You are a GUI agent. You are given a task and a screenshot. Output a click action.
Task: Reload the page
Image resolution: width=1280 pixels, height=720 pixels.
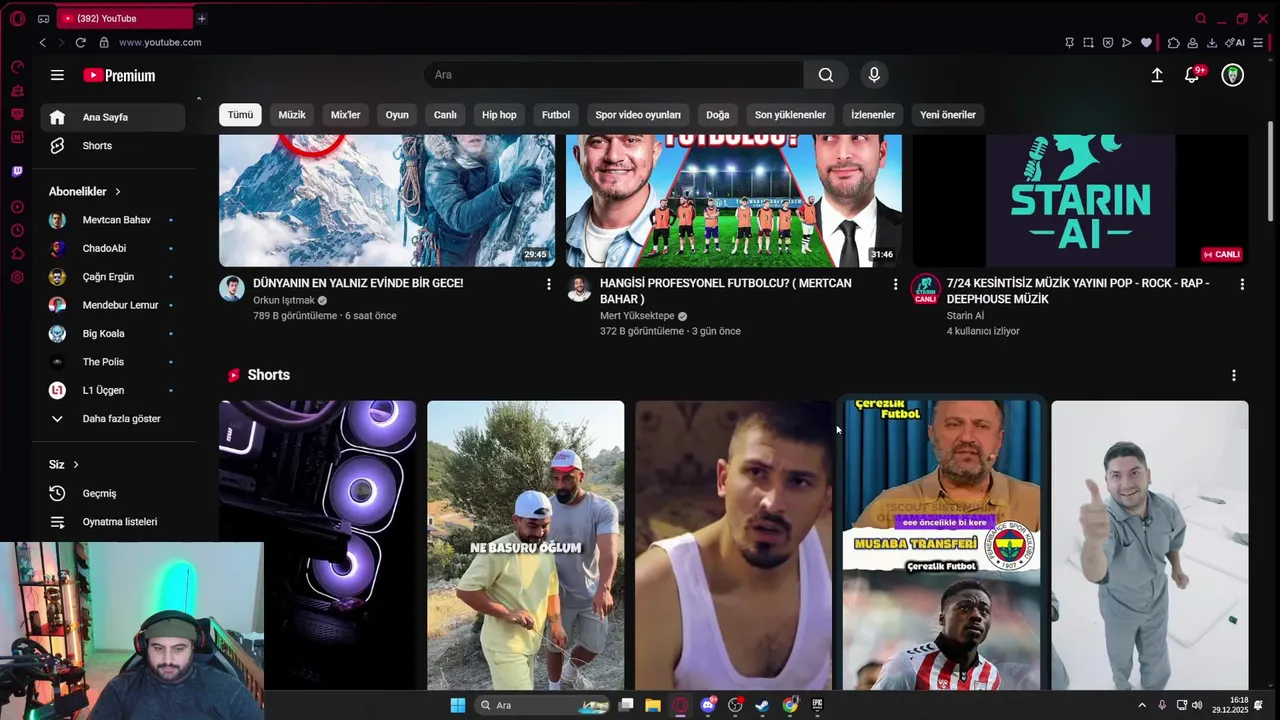80,42
